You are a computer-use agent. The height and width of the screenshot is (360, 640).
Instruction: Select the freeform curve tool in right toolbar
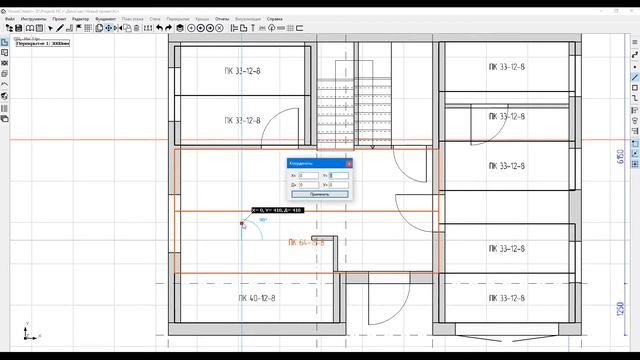[x=635, y=55]
